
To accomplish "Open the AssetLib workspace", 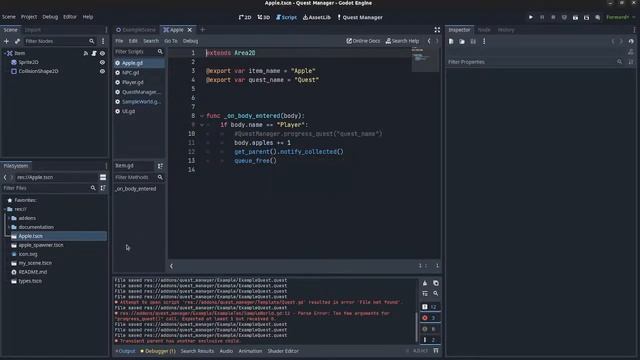I will (x=317, y=17).
